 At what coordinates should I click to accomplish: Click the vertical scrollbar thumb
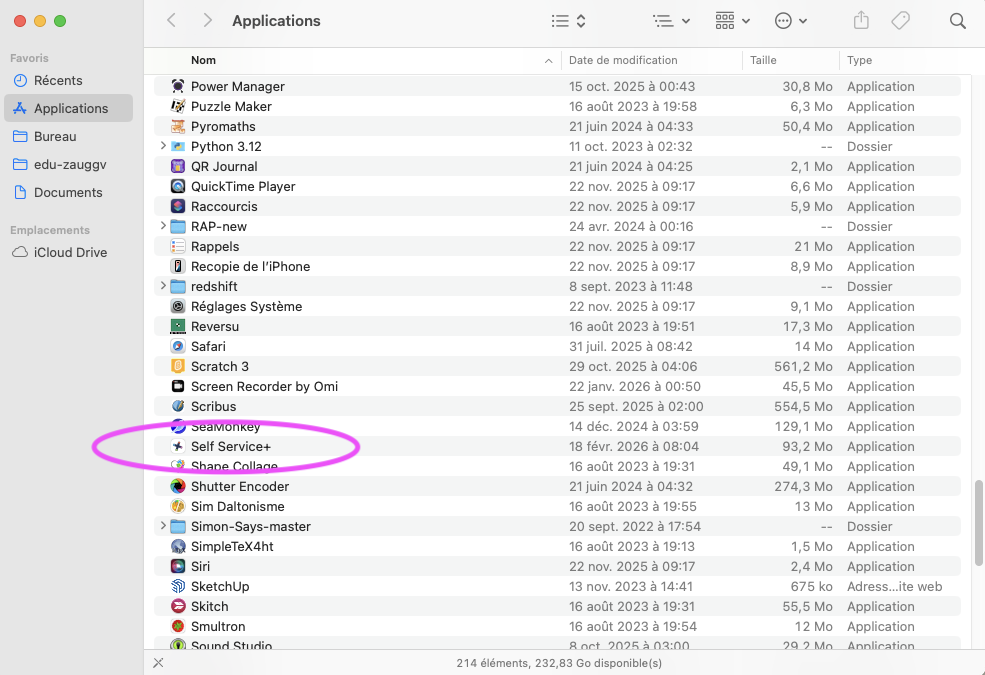click(x=977, y=522)
